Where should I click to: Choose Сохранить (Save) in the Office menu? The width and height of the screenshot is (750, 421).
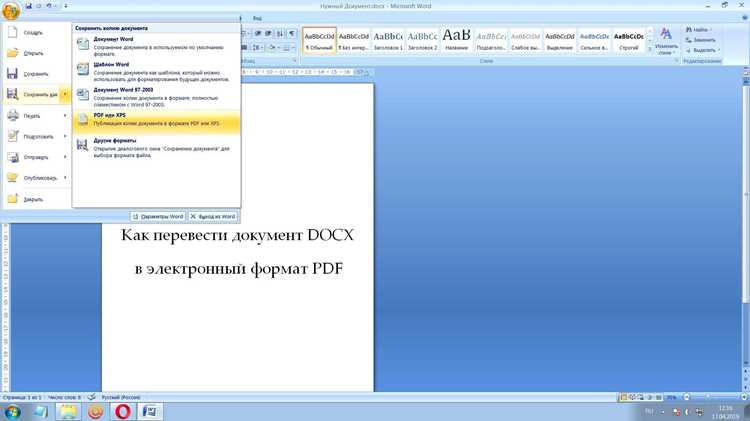[x=36, y=74]
